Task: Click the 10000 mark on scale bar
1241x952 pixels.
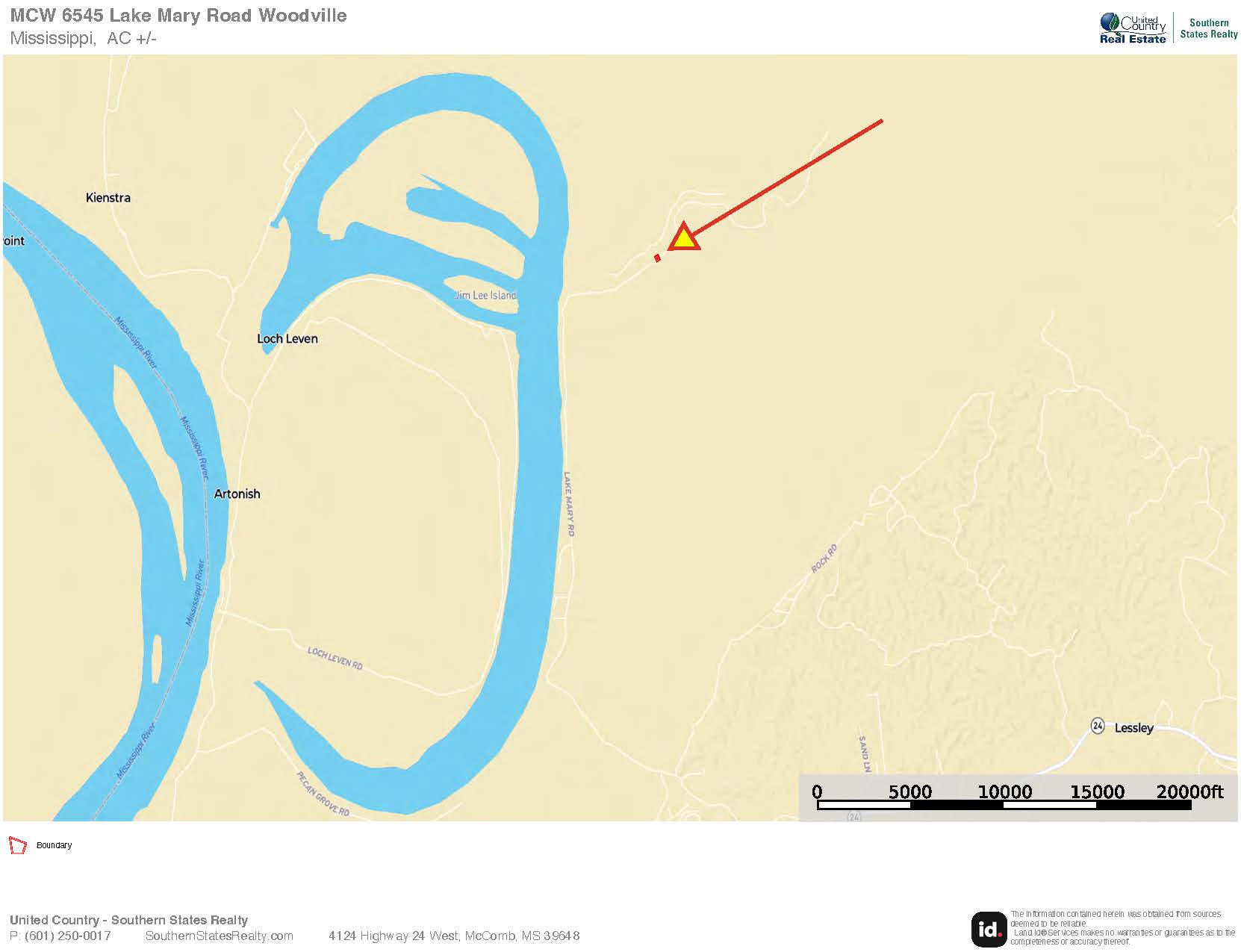Action: (x=1004, y=791)
